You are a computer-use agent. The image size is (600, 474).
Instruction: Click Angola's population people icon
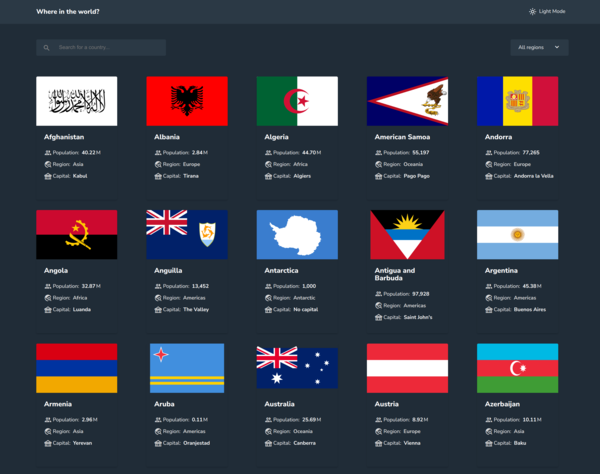48,286
